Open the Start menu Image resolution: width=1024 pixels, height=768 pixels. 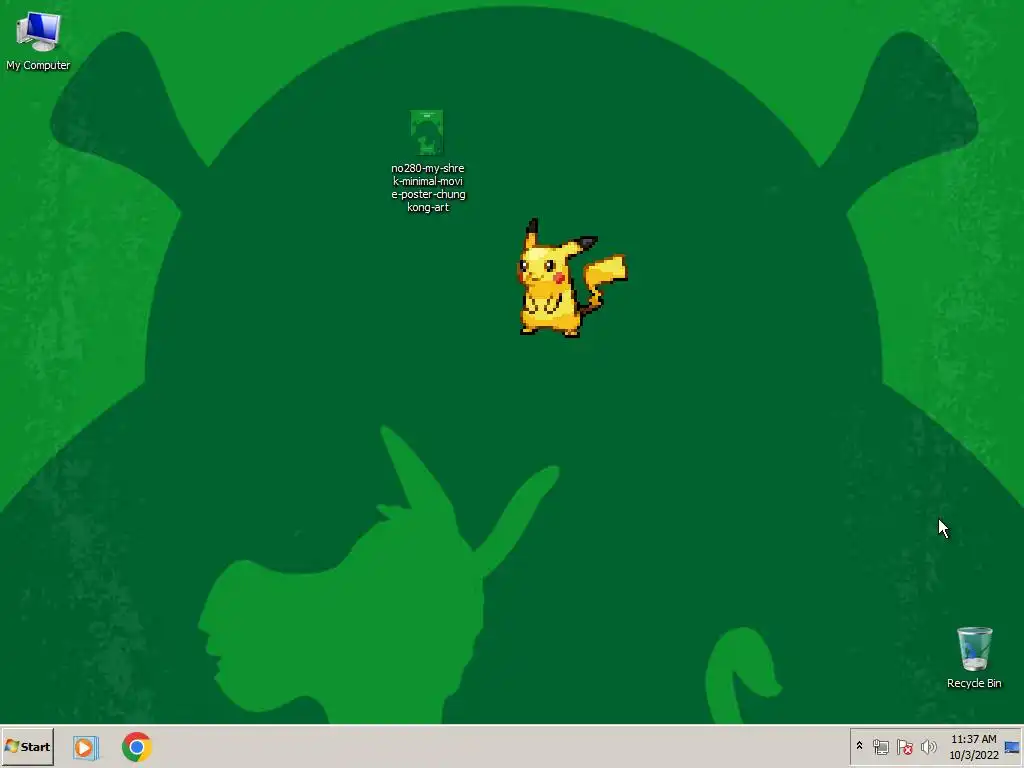click(27, 746)
